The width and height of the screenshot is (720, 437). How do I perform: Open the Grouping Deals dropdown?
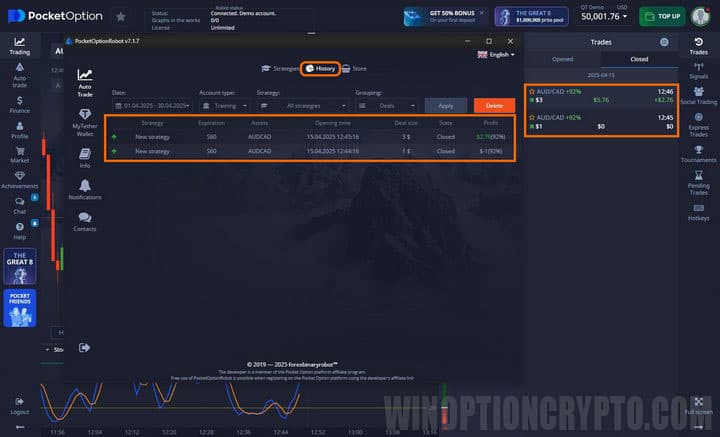pyautogui.click(x=387, y=106)
